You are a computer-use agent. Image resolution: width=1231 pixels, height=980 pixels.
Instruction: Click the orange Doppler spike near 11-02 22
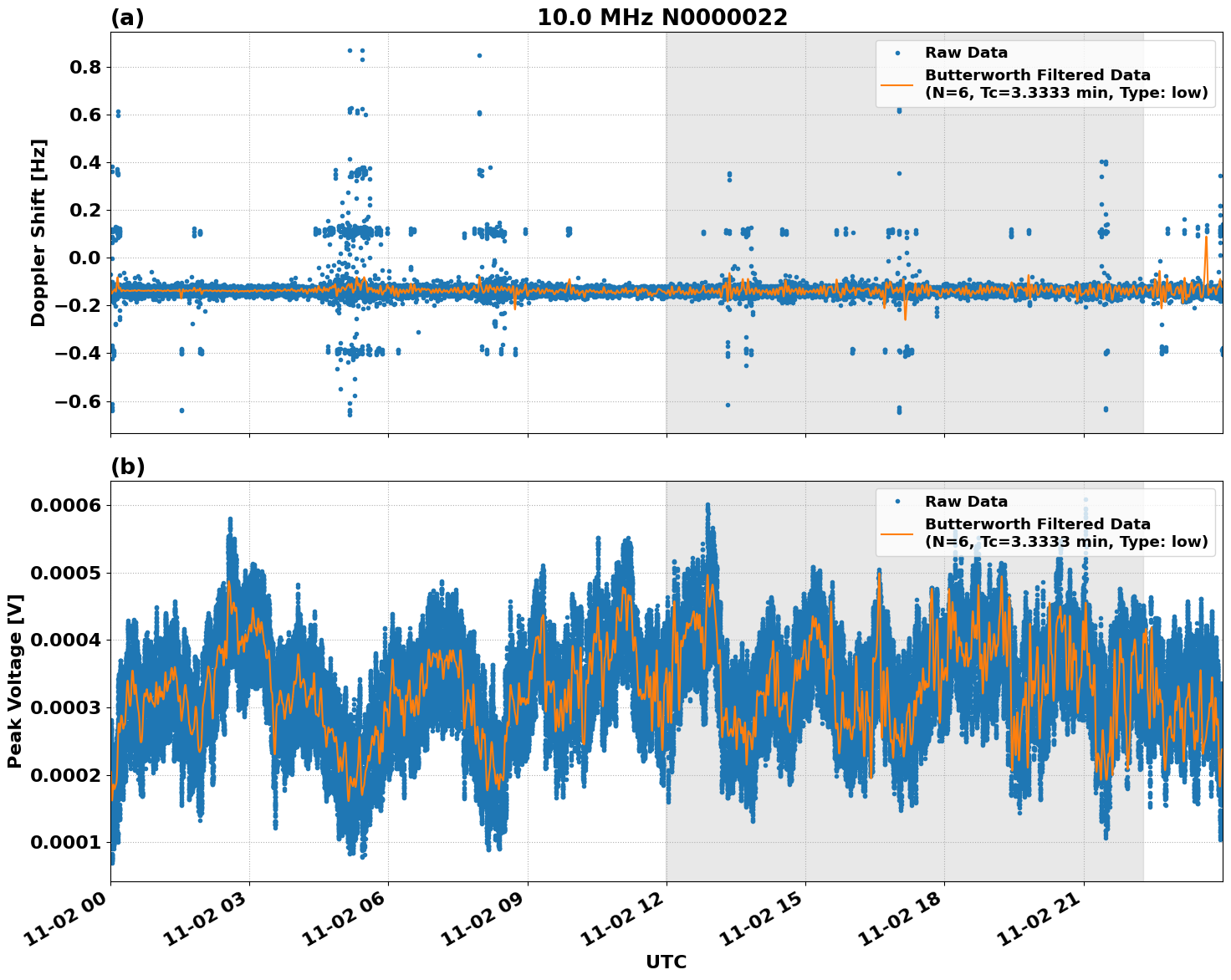(x=1205, y=242)
